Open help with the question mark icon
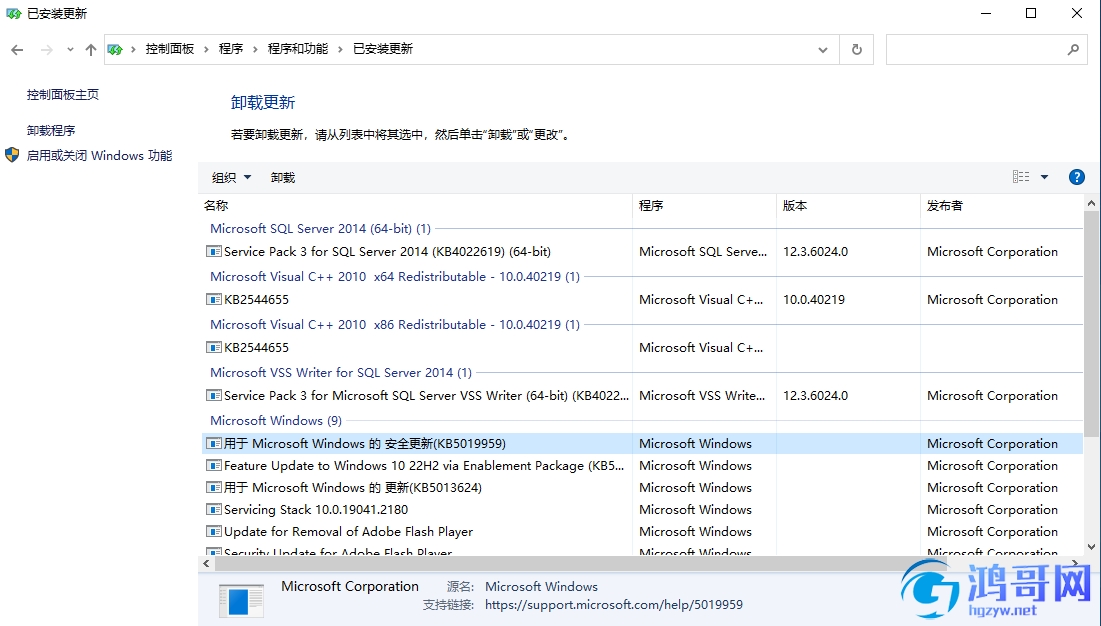1101x626 pixels. pyautogui.click(x=1076, y=177)
